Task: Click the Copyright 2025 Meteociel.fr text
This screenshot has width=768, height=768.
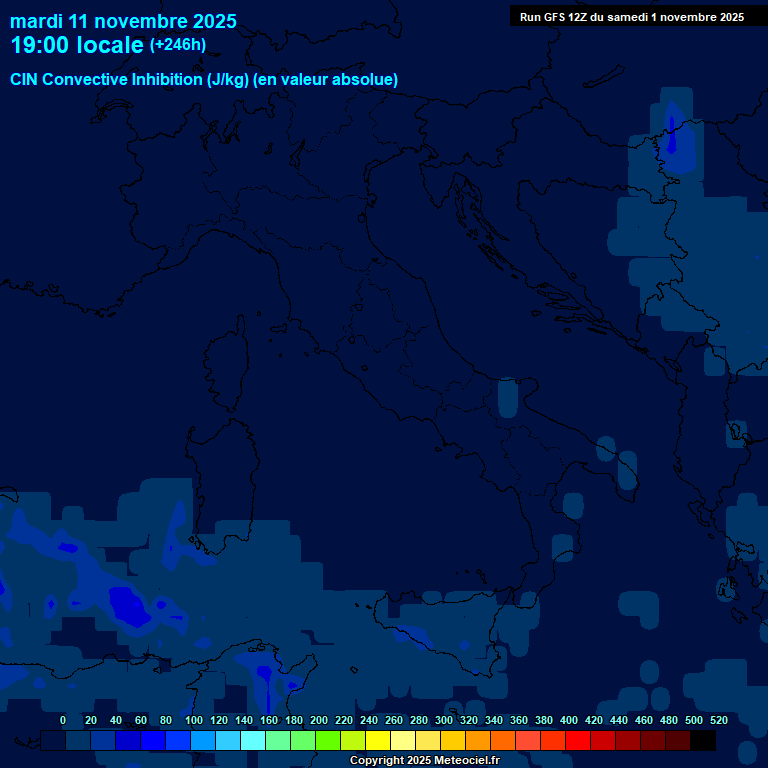Action: point(424,761)
